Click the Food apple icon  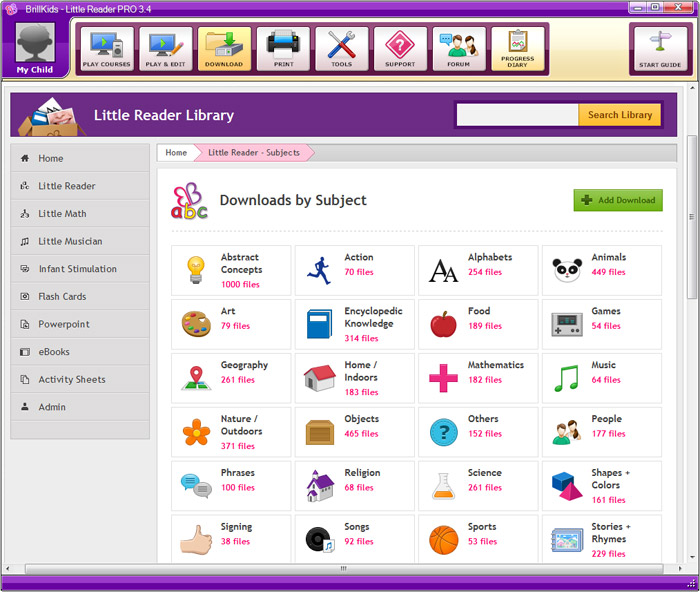pos(443,324)
